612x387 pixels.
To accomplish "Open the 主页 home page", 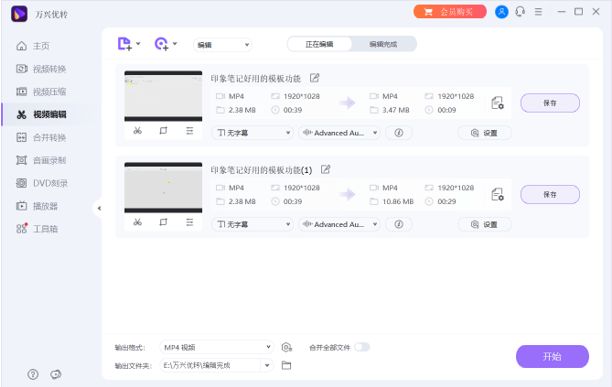I will pyautogui.click(x=33, y=46).
